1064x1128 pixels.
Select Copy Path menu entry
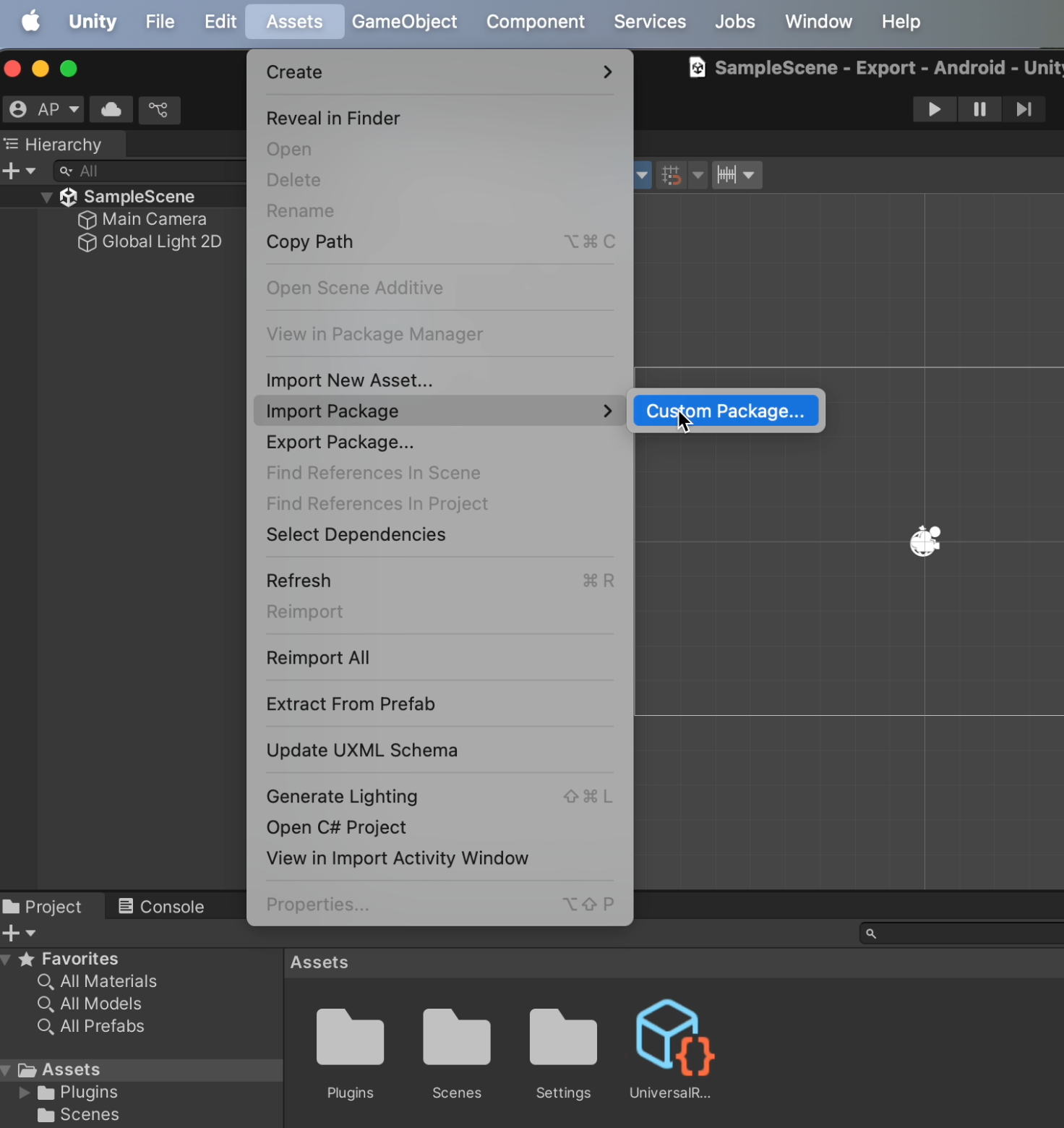click(439, 242)
